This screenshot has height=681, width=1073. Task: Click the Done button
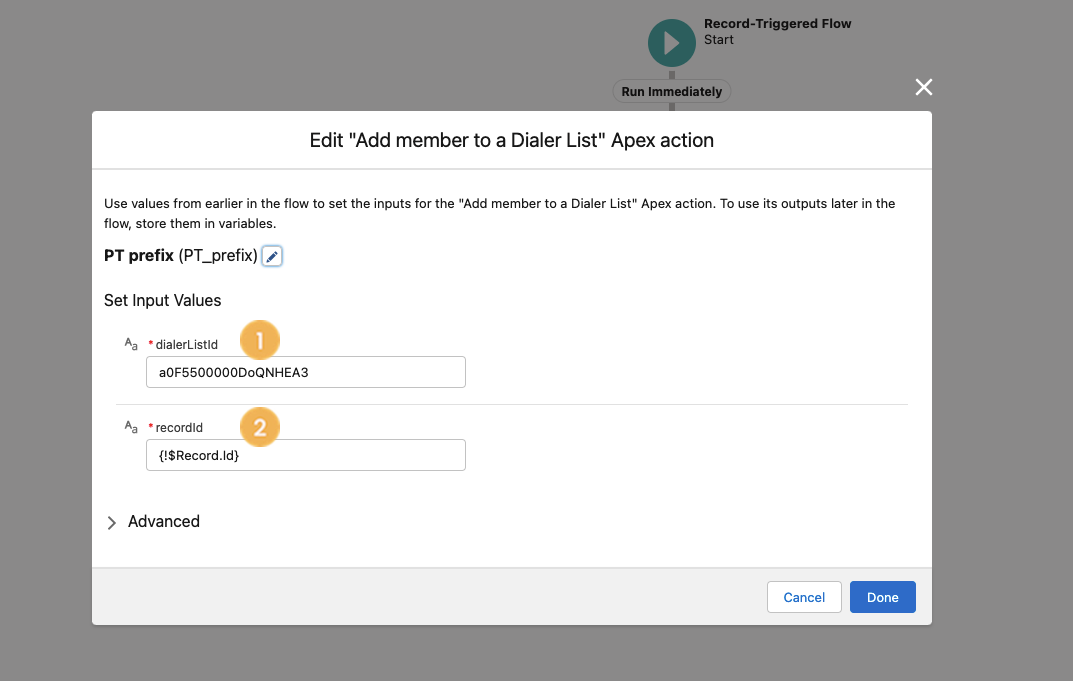(x=883, y=597)
